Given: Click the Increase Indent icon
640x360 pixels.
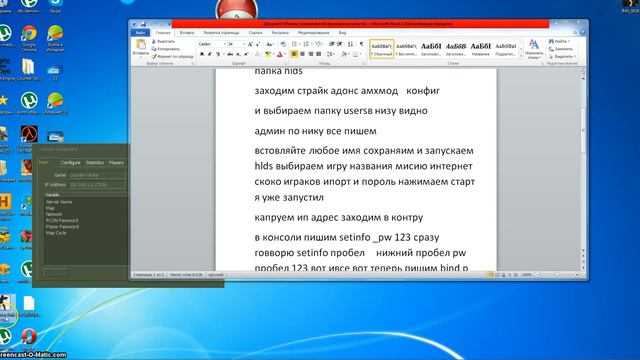Looking at the screenshot, I should point(340,44).
